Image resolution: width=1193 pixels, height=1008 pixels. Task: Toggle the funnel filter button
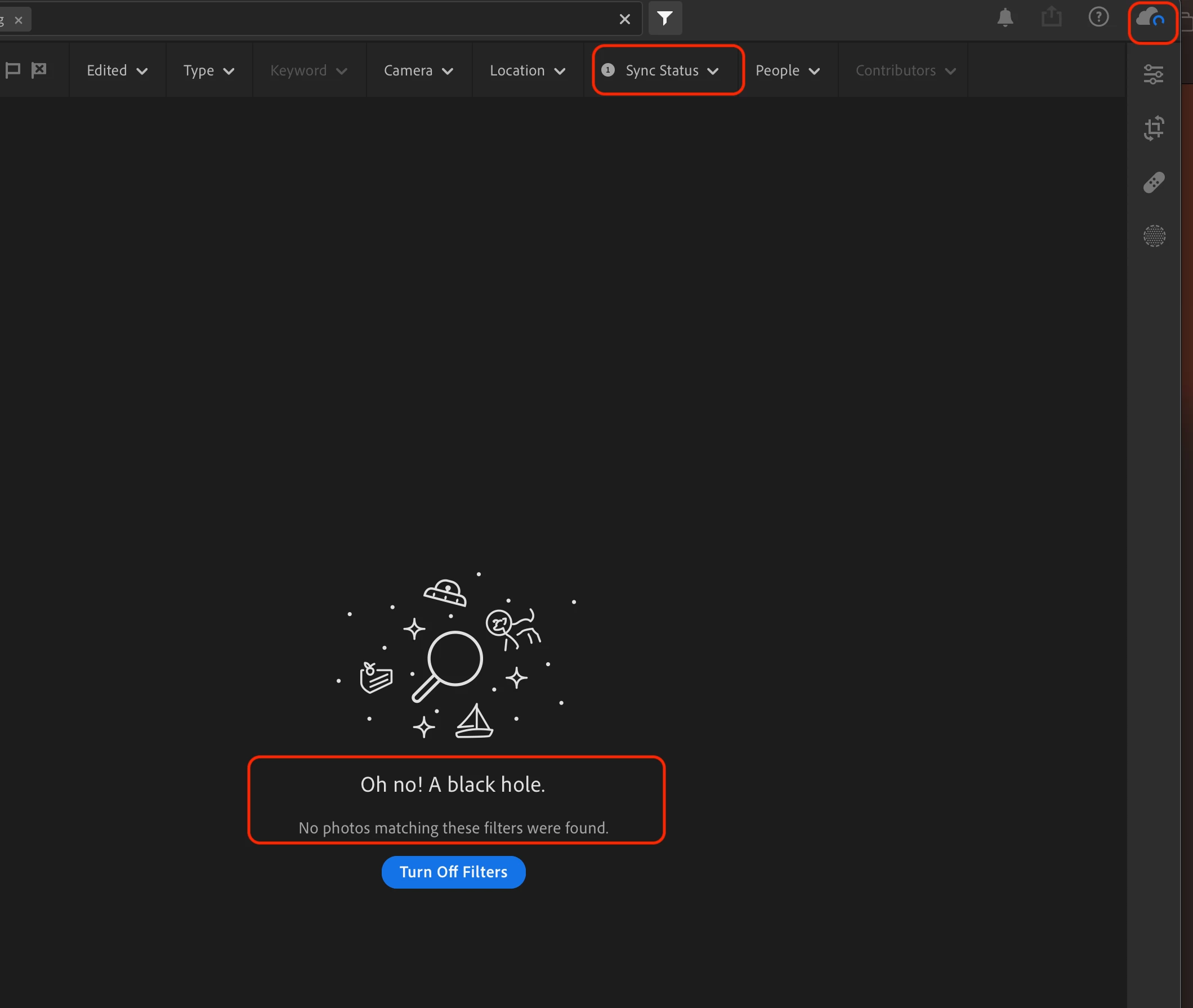tap(664, 19)
